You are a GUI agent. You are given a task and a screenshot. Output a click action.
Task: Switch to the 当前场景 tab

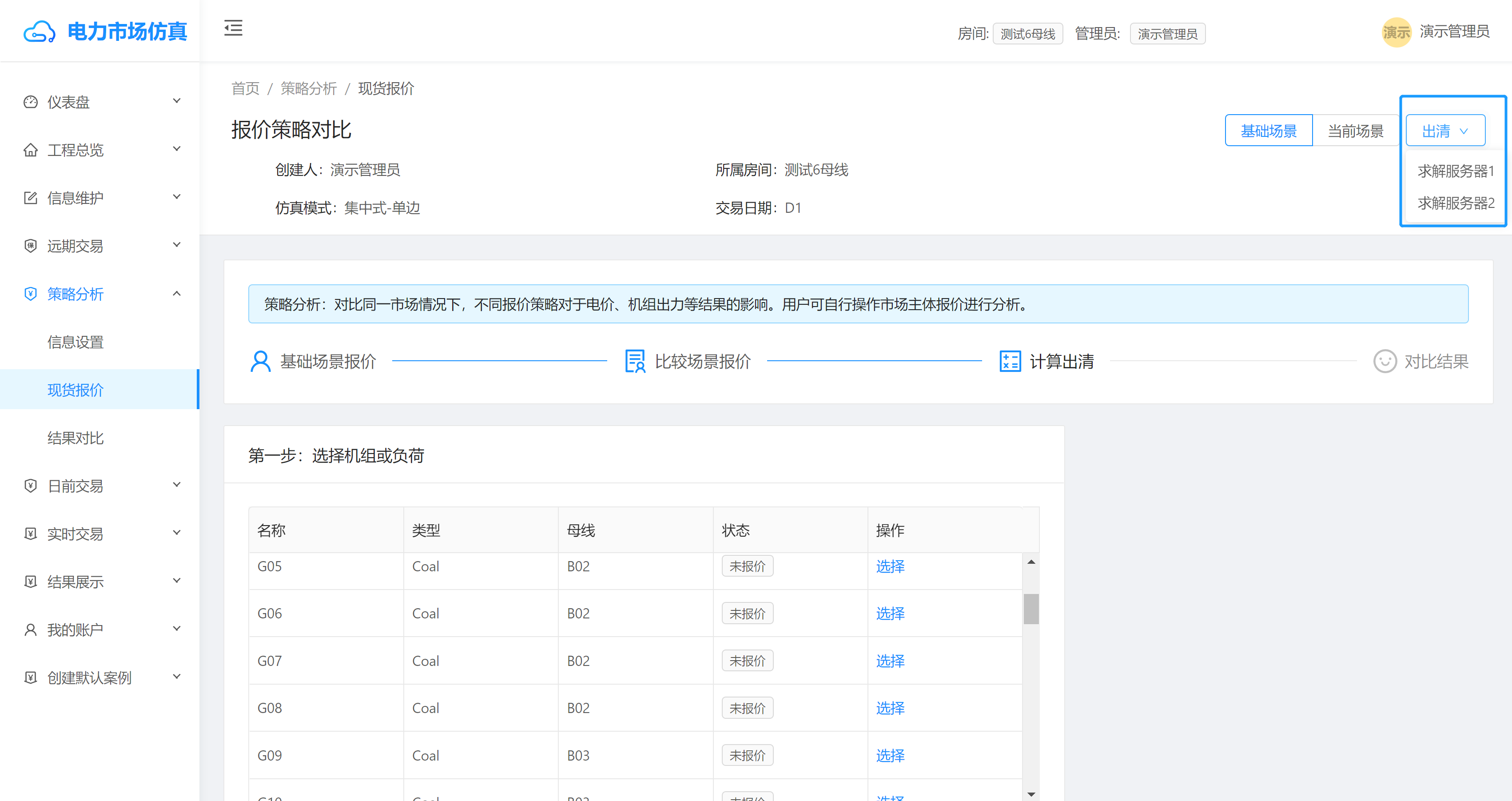click(x=1355, y=130)
